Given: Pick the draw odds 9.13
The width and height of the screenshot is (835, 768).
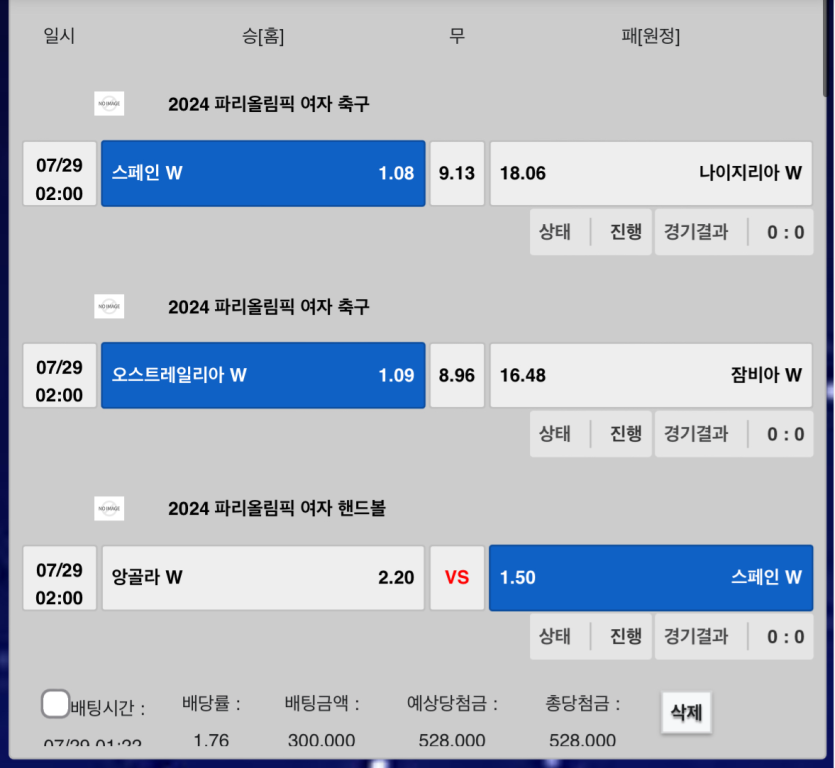Looking at the screenshot, I should (457, 173).
